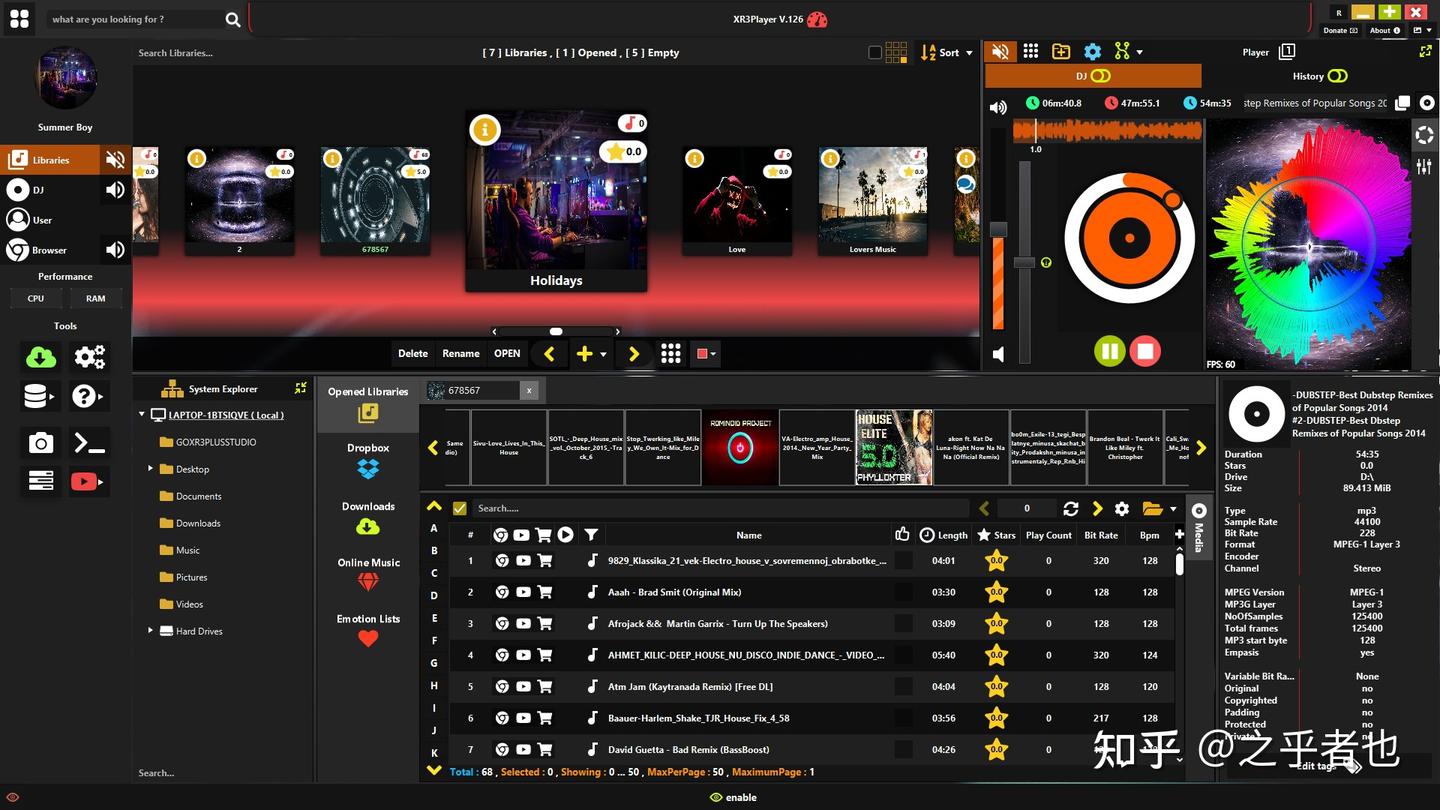Toggle the enable eye at bottom
Screen dimensions: 1440x810
point(715,797)
